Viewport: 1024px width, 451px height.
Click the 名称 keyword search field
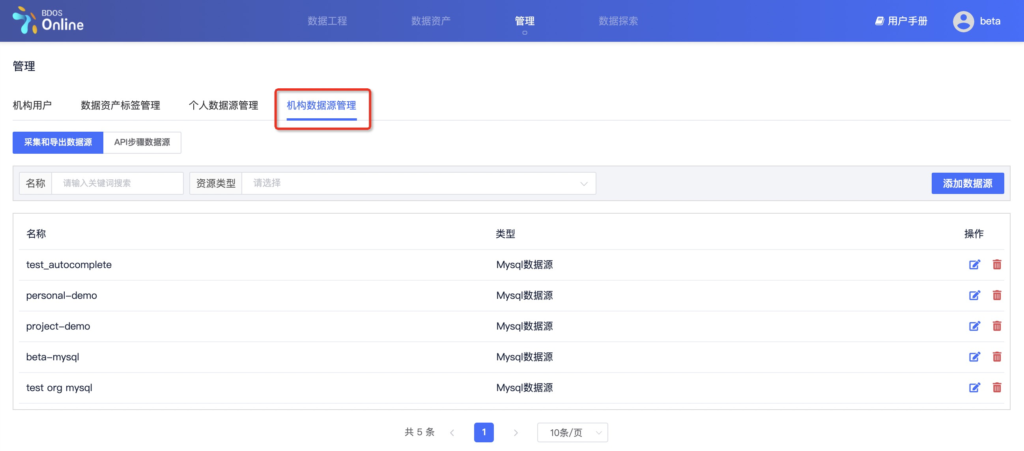117,183
